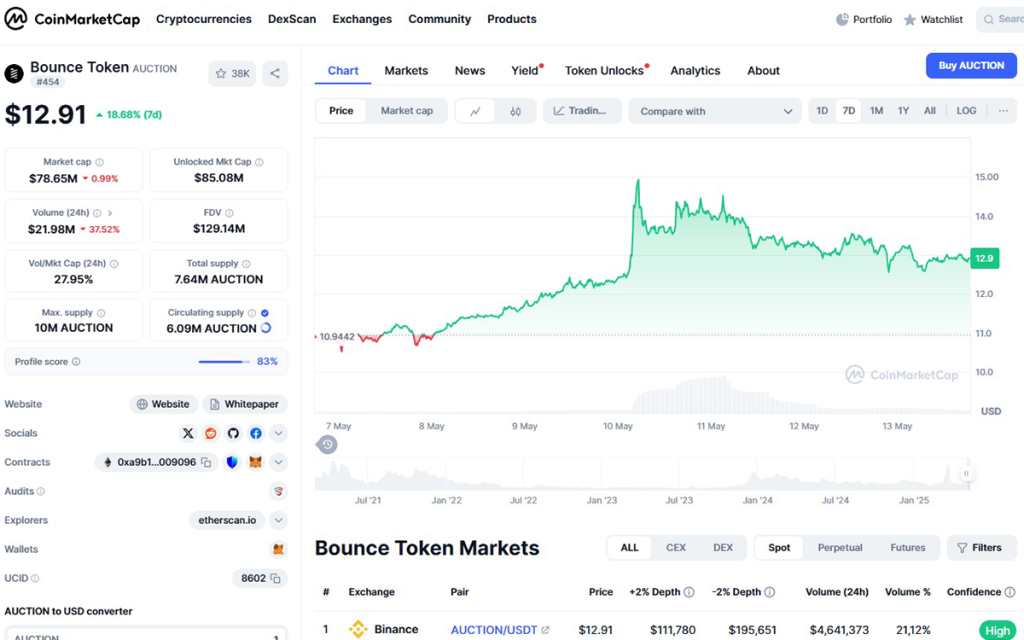Screen dimensions: 1024x640
Task: Open DexScan menu
Action: (x=292, y=20)
